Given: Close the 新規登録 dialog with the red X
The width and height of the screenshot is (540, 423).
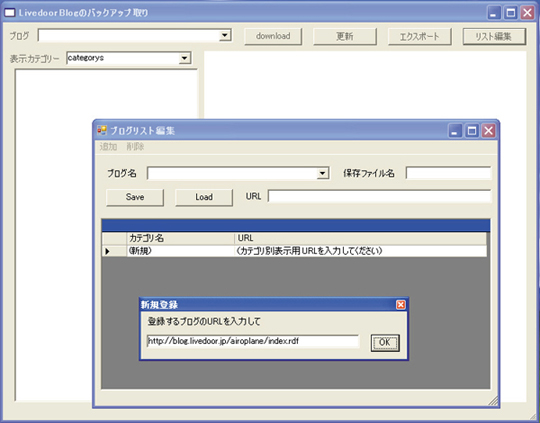Looking at the screenshot, I should point(401,305).
